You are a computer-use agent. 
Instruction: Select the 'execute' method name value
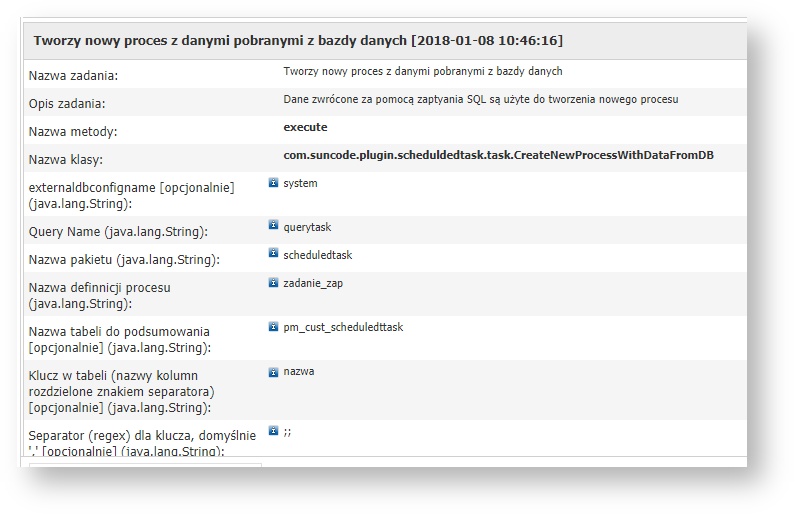(305, 127)
